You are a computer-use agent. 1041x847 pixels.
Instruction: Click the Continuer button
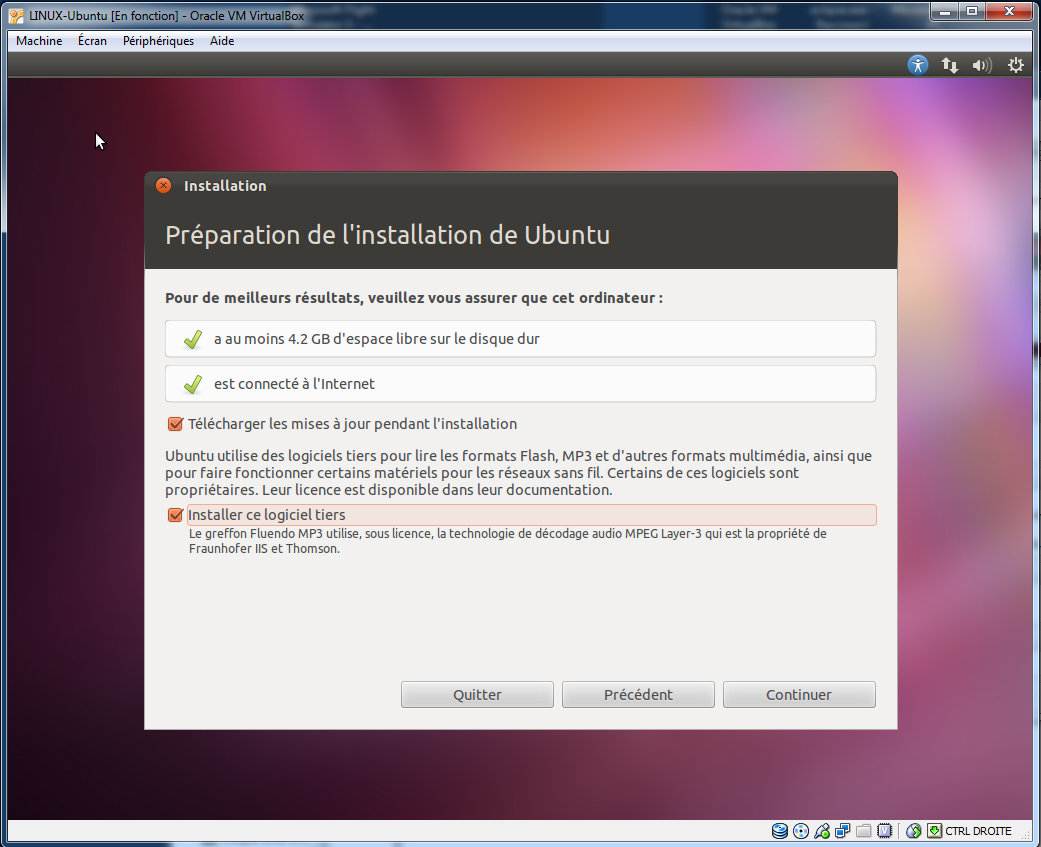coord(799,694)
